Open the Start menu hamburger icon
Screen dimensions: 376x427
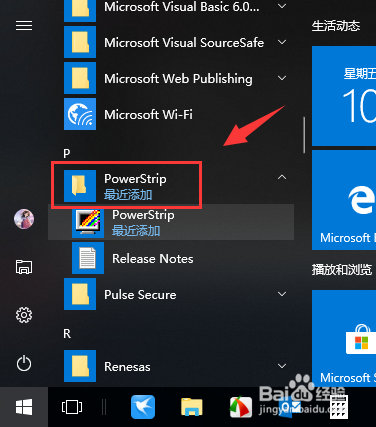[24, 26]
